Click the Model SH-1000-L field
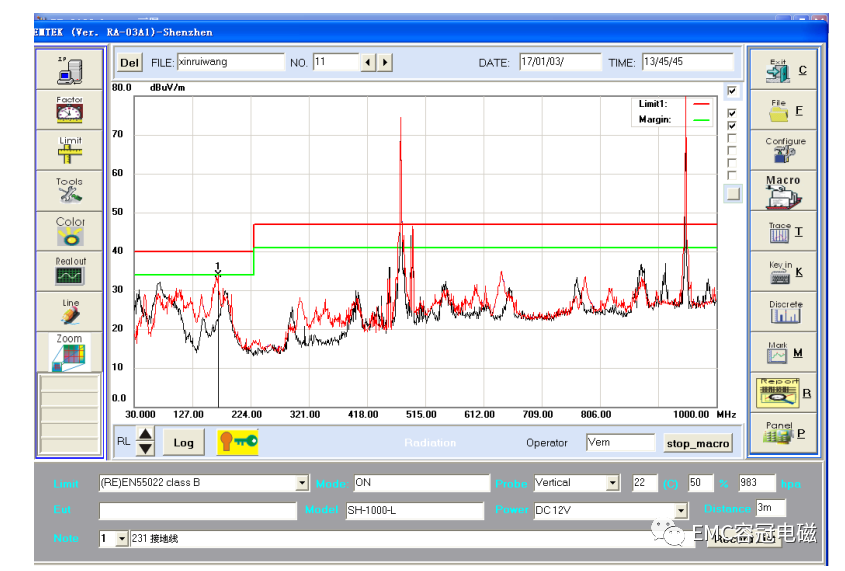 [x=415, y=510]
